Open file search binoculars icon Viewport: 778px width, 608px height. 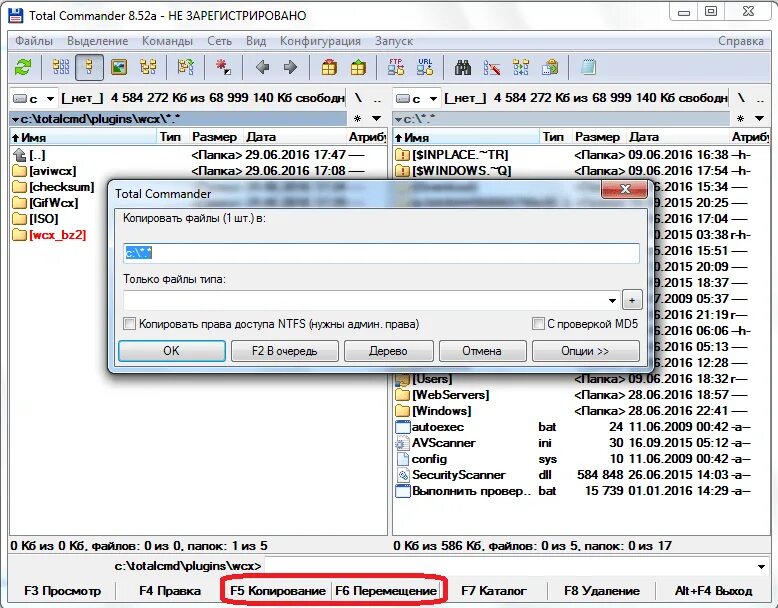coord(462,67)
